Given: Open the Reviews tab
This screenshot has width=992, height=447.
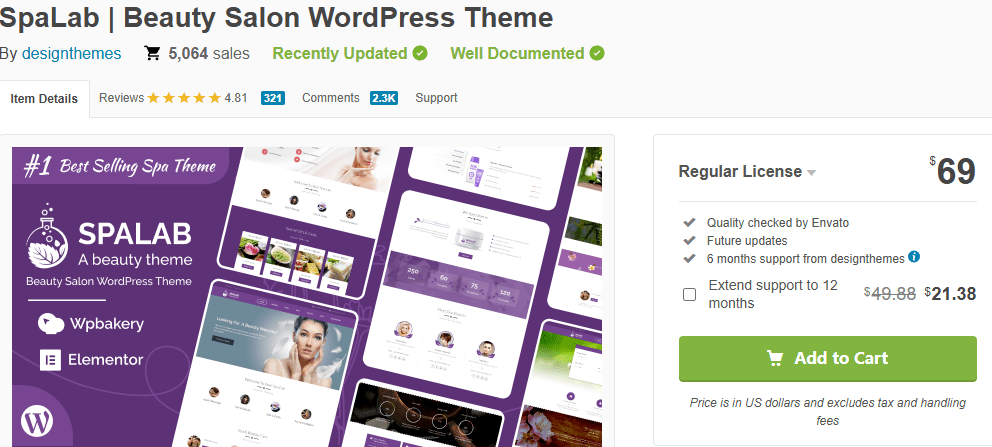Looking at the screenshot, I should click(121, 98).
